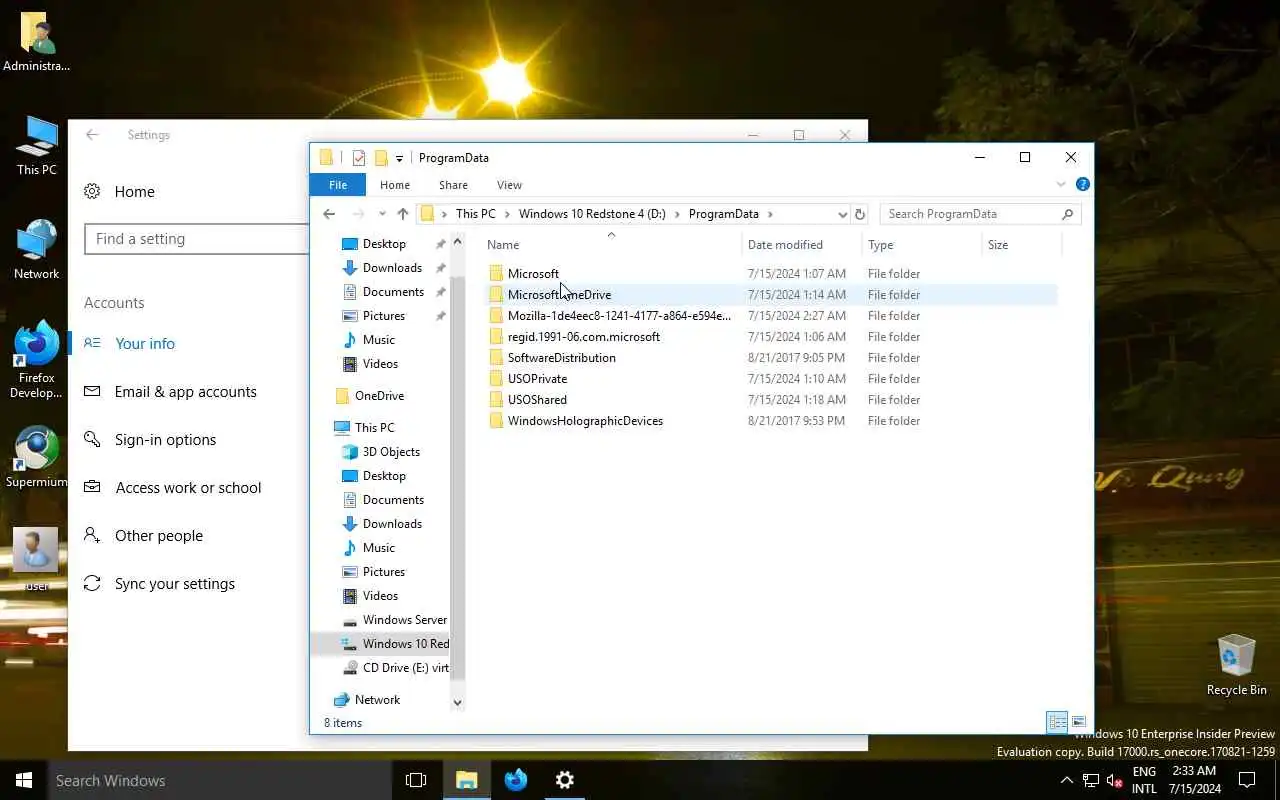Click Settings gear taskbar icon
1280x800 pixels.
coord(565,780)
